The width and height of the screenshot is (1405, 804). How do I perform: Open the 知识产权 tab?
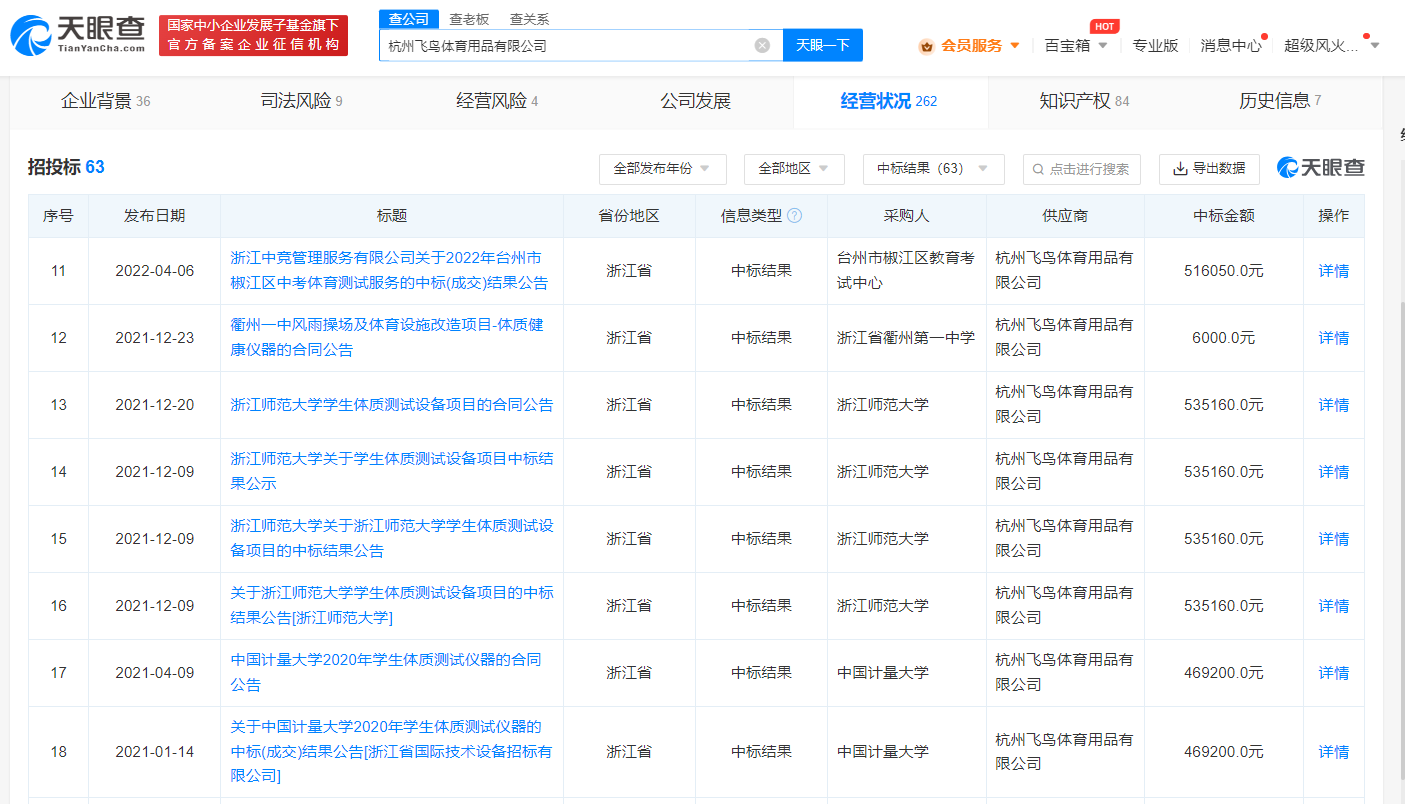(x=1084, y=101)
